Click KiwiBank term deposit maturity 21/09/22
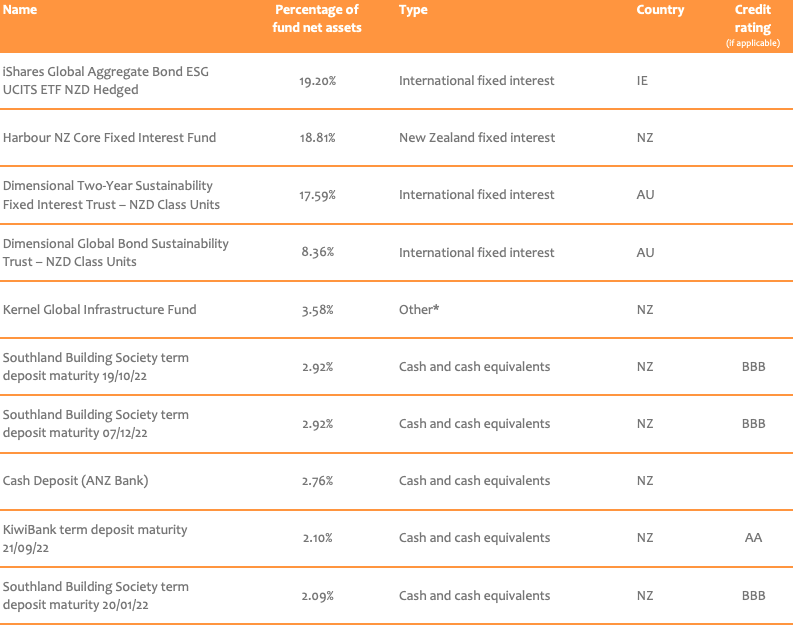 95,538
